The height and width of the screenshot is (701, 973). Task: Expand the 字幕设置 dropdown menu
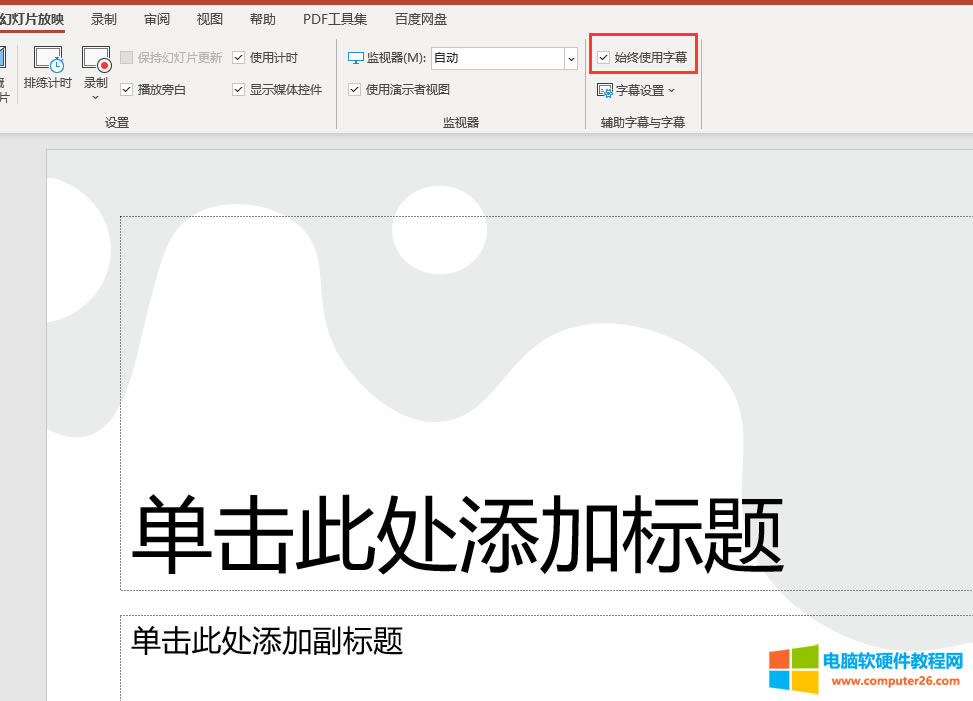[671, 90]
